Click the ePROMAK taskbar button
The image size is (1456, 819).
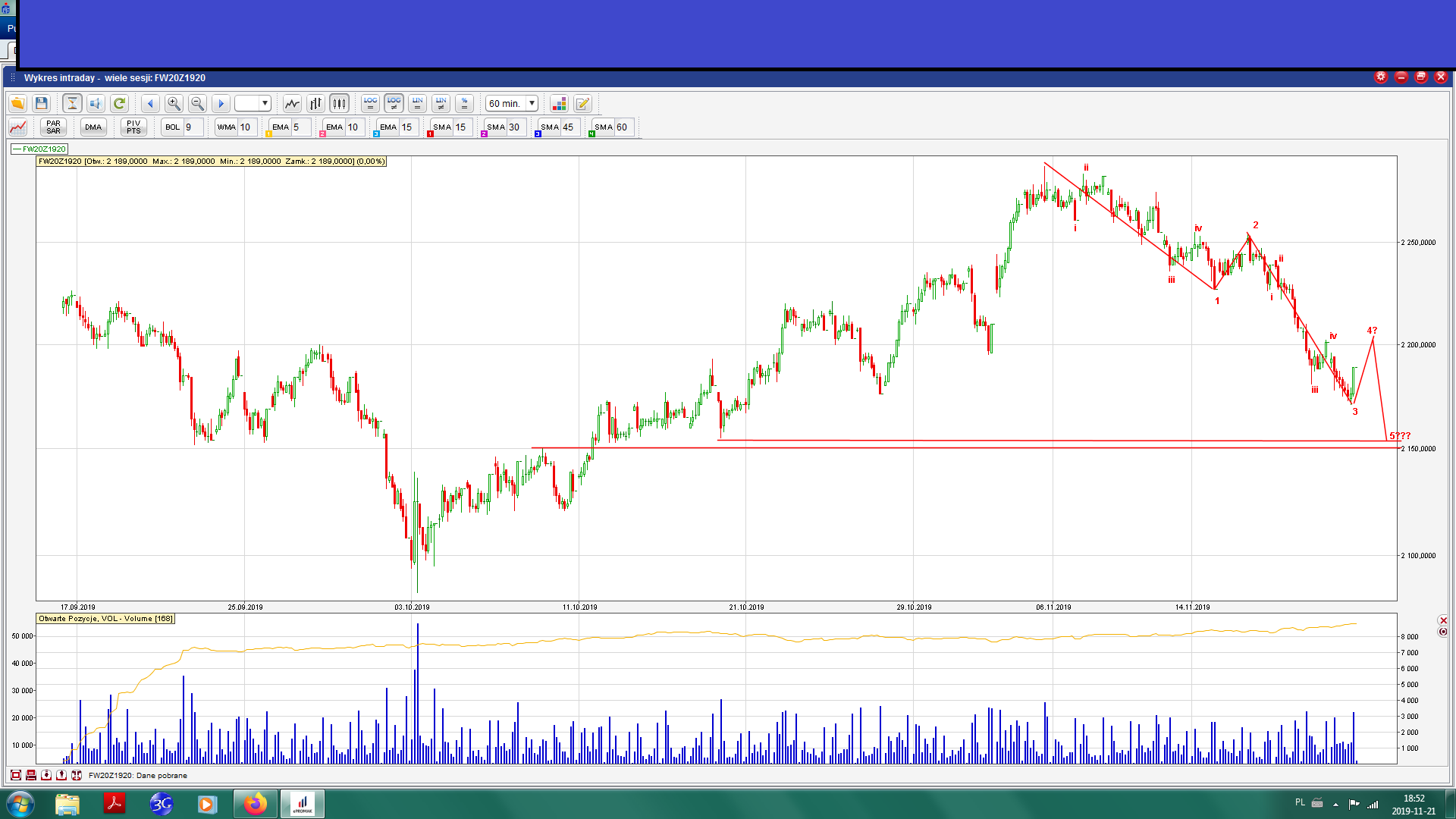(x=303, y=804)
